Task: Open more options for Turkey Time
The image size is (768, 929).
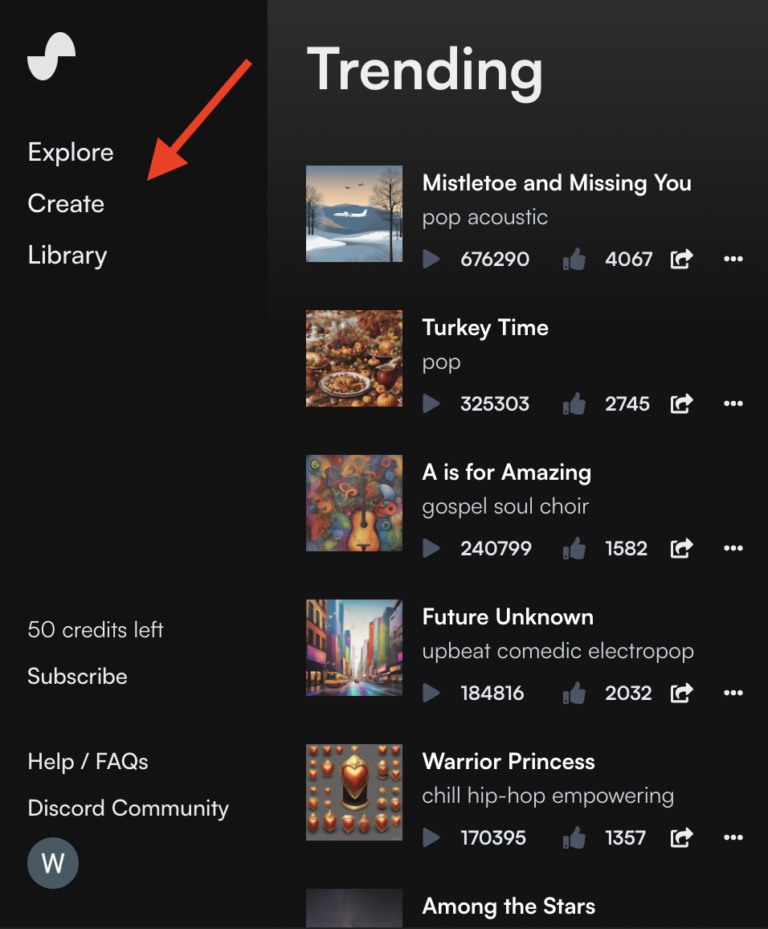Action: click(733, 404)
